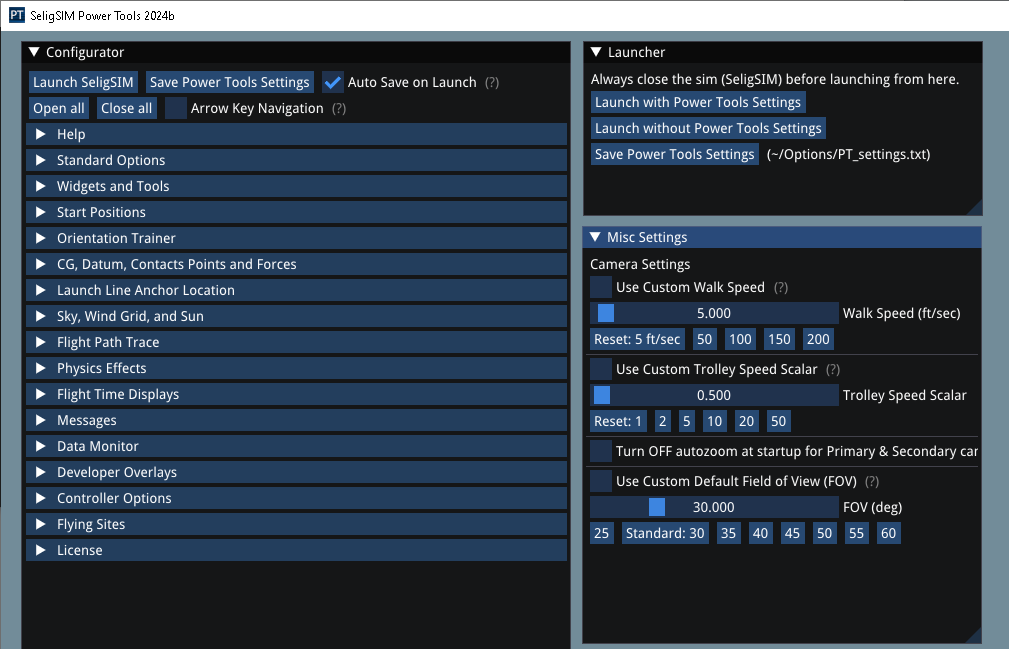Launch with Power Tools Settings
The image size is (1009, 649).
698,102
